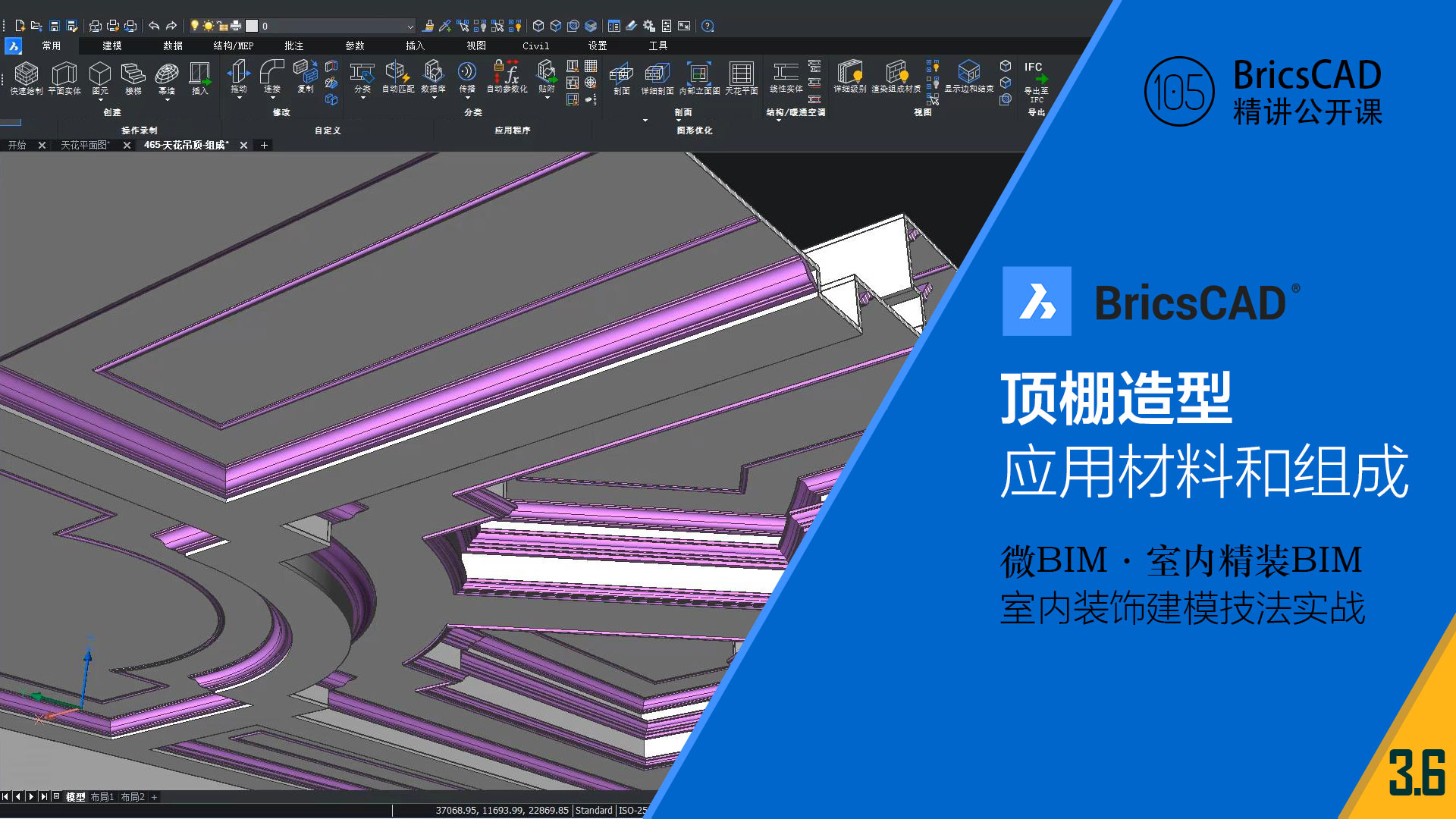Open the layer name dropdown list
Image resolution: width=1456 pixels, height=819 pixels.
410,26
